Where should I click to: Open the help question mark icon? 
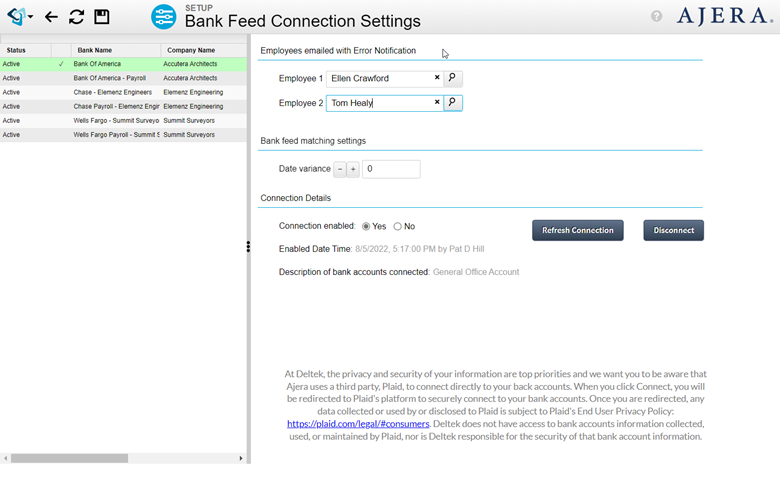point(657,16)
